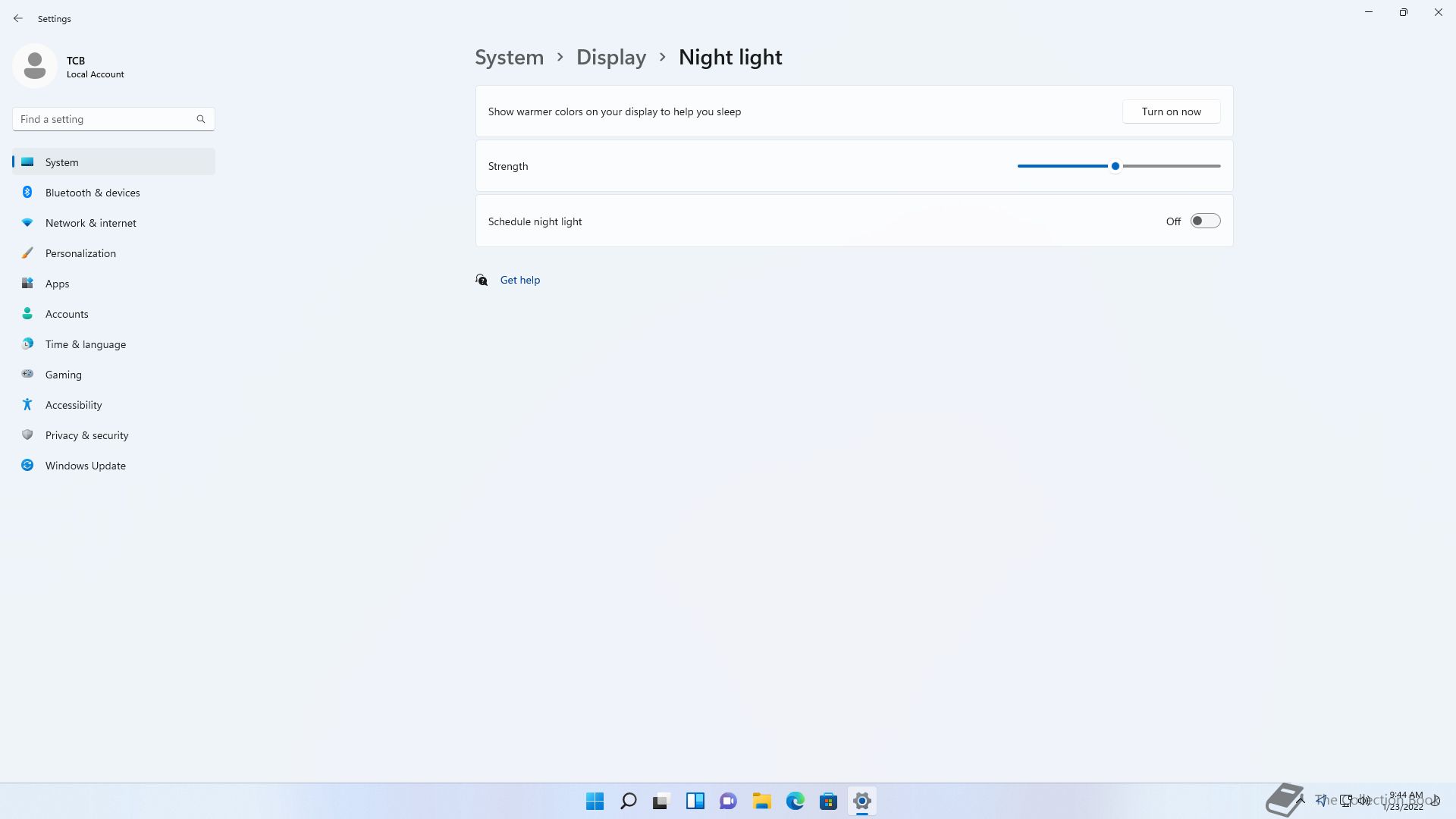Screen dimensions: 1456x819
Task: Go back using the Settings back arrow
Action: 18,18
